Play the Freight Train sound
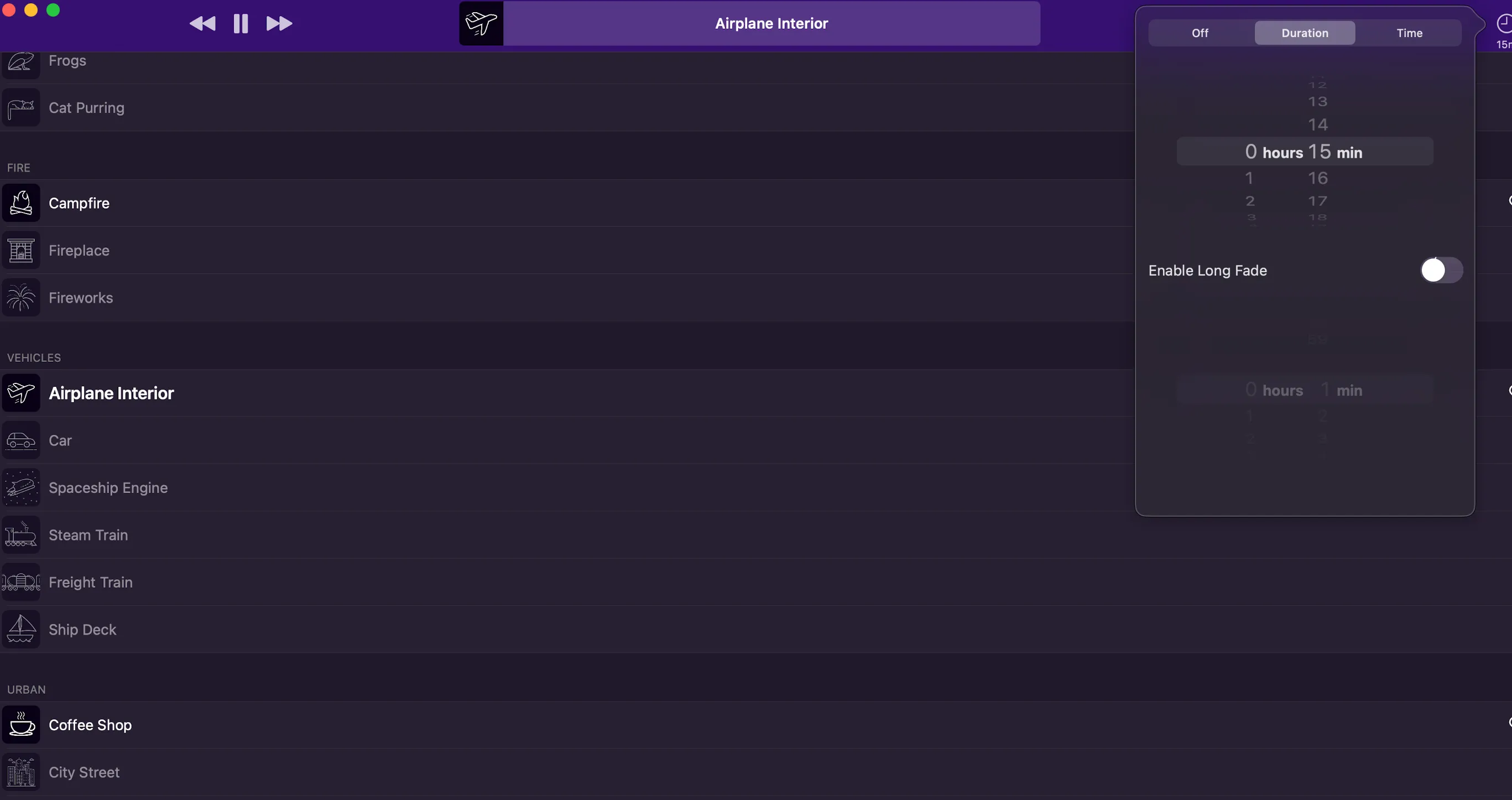This screenshot has height=800, width=1512. (x=90, y=582)
